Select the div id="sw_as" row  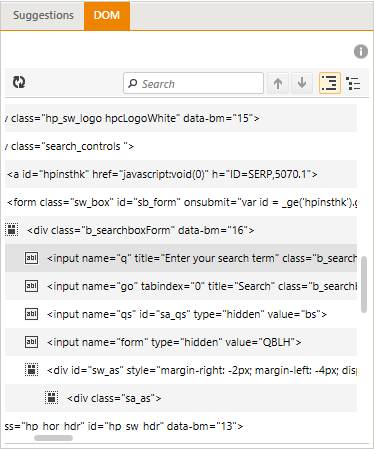click(181, 370)
